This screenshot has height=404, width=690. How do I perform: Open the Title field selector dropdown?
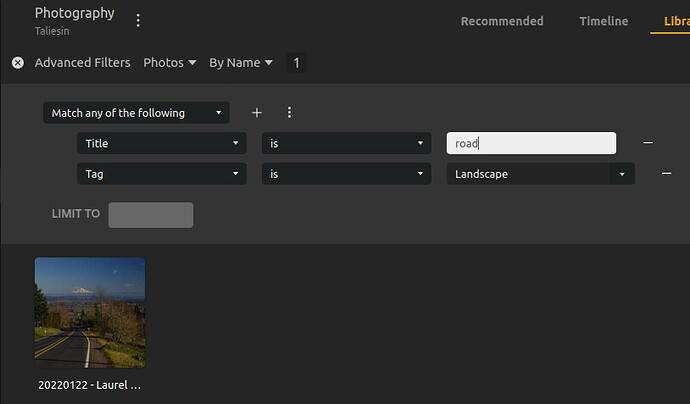point(161,143)
